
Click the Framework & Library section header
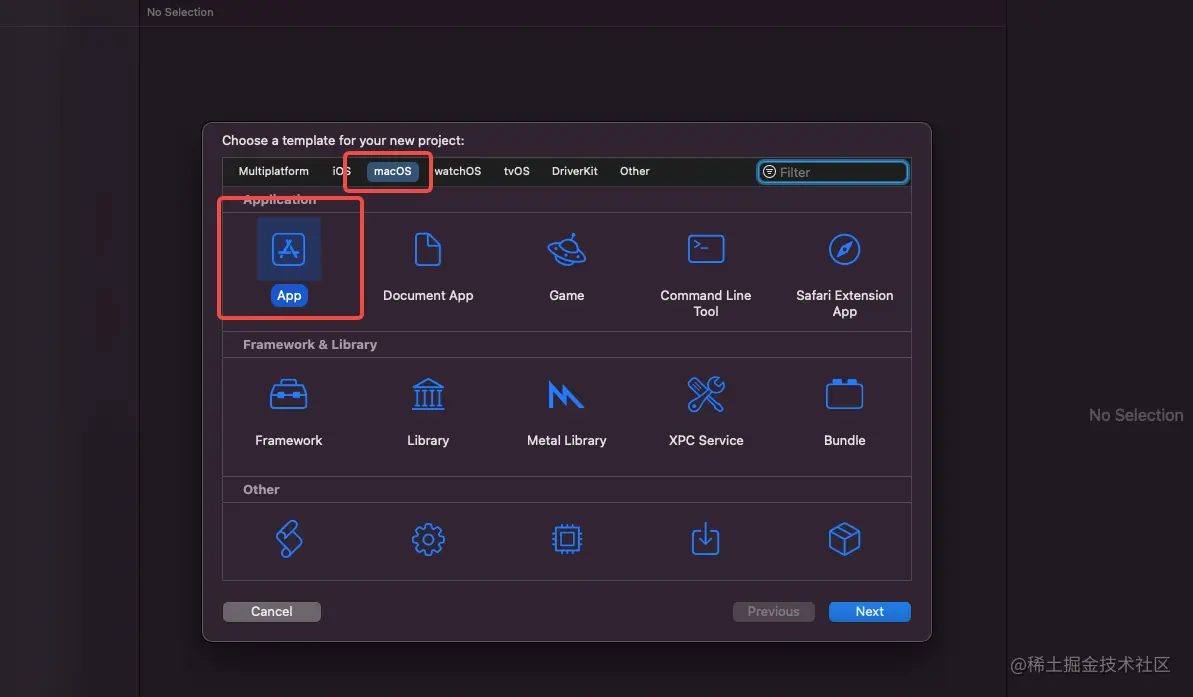(310, 345)
